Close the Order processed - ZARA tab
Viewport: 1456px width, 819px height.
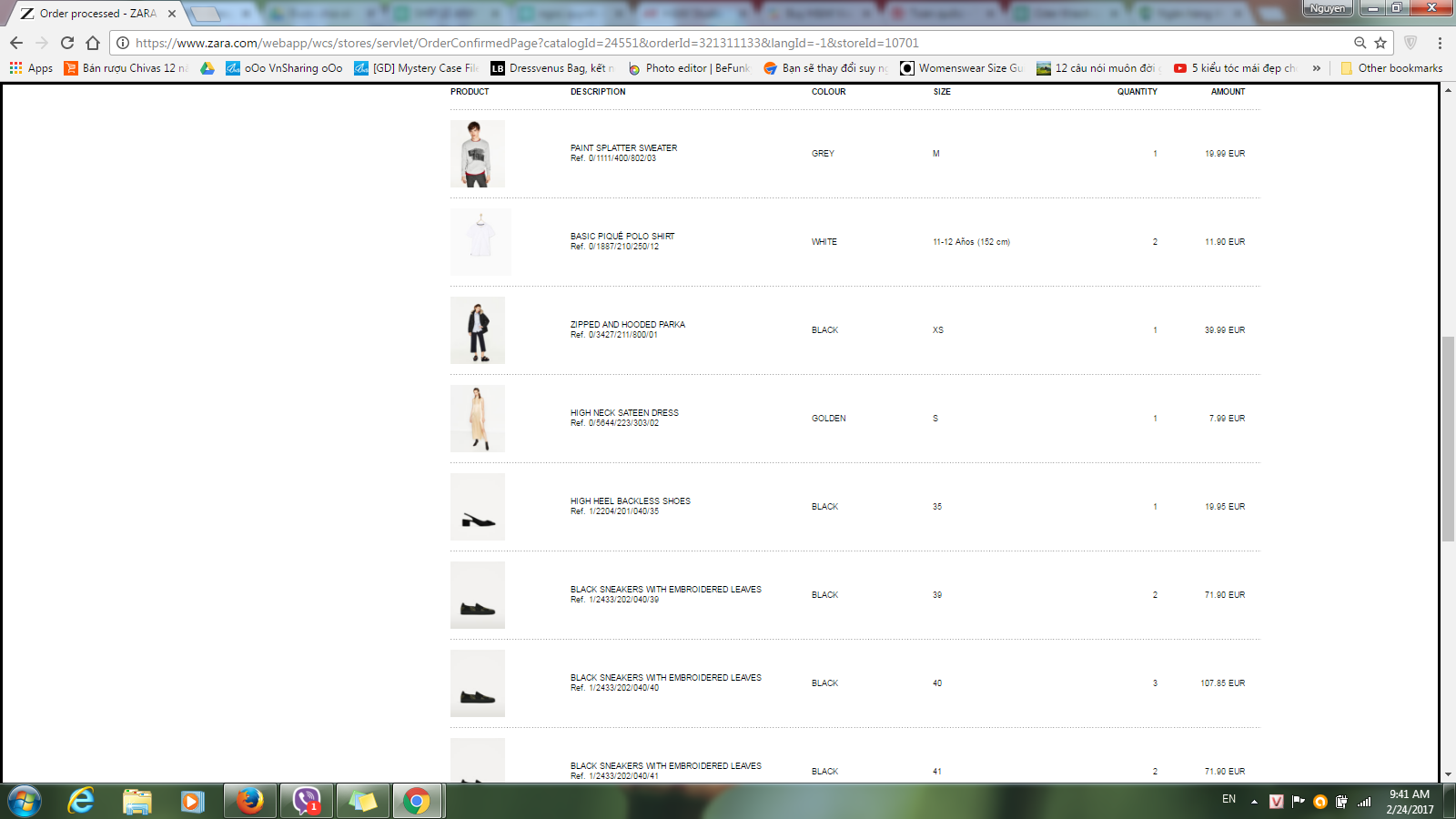point(172,14)
